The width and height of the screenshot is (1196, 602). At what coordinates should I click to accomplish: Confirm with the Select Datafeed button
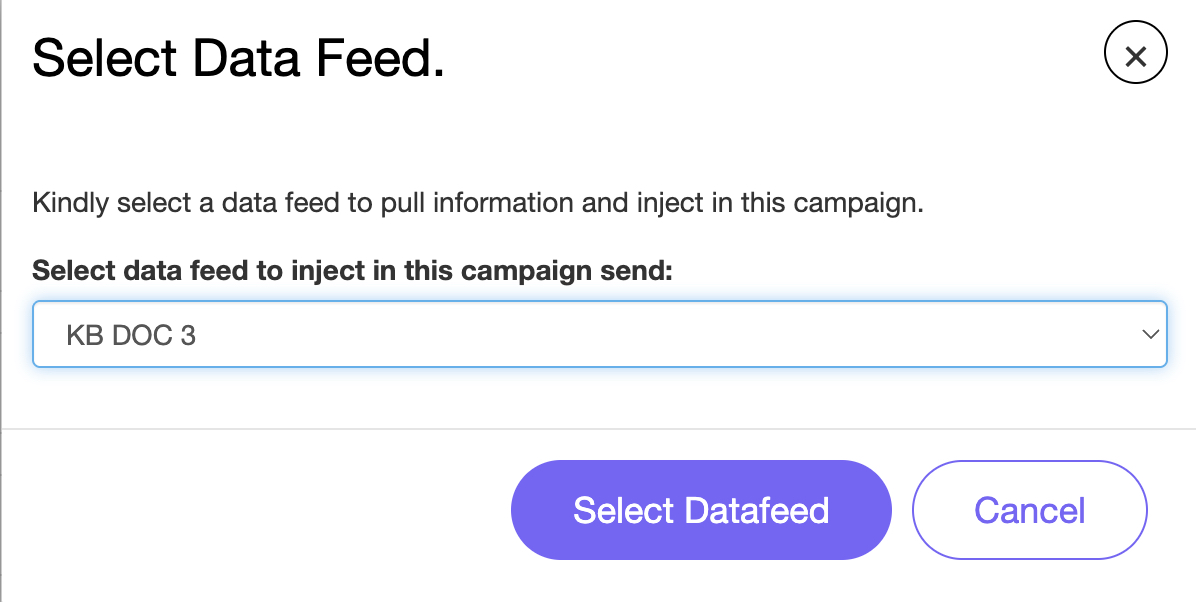pos(701,510)
